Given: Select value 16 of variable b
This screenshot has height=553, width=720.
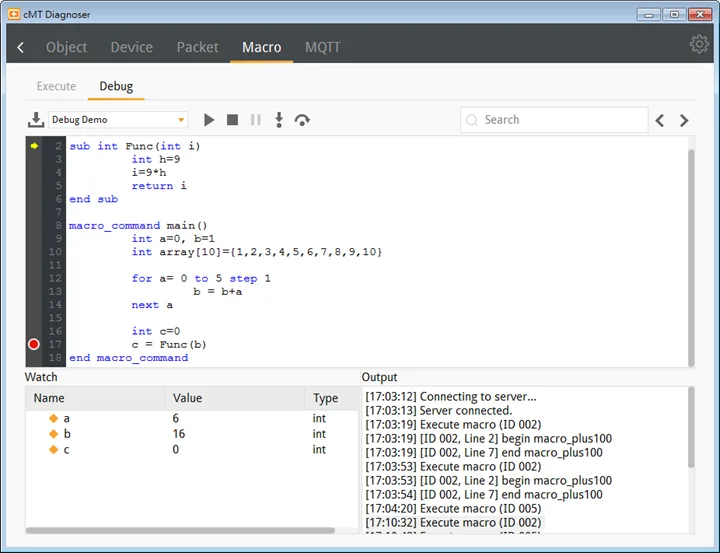Looking at the screenshot, I should pyautogui.click(x=179, y=434).
